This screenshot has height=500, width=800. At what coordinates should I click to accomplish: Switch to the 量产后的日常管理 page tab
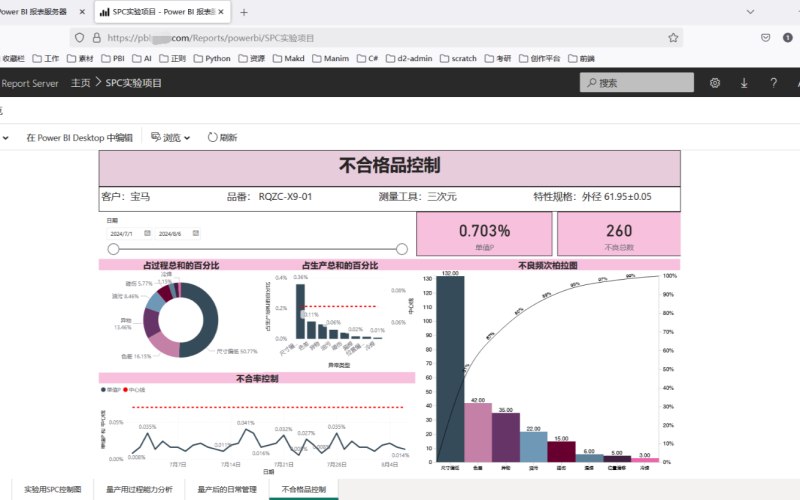[x=227, y=489]
